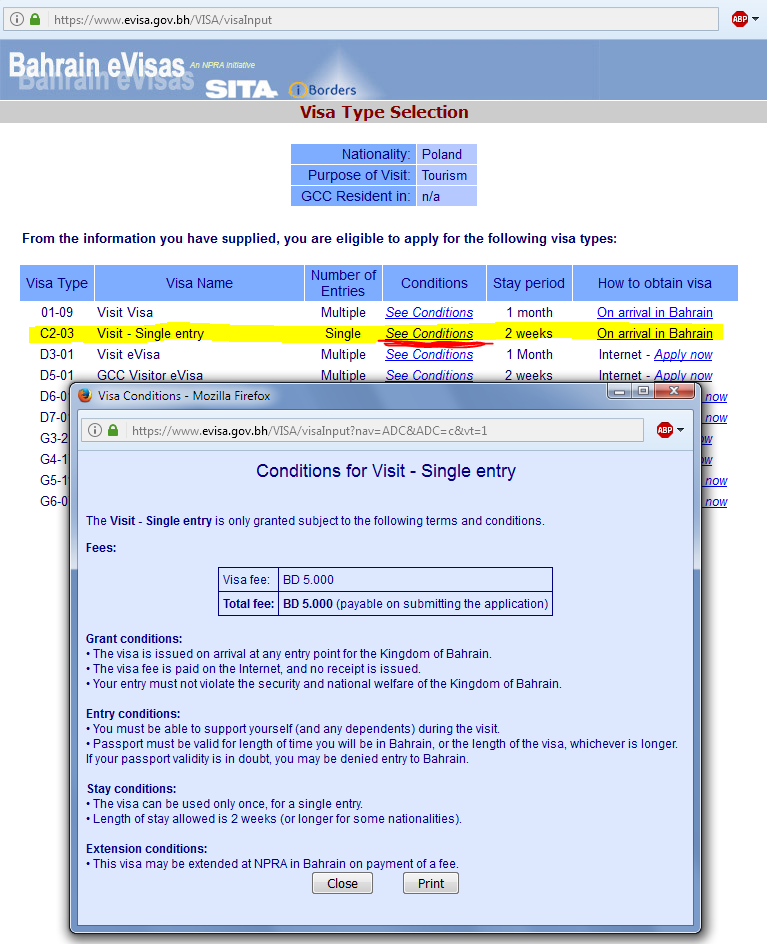The image size is (767, 944).
Task: Click Apply now for Visit eVisa D3-01
Action: coord(683,355)
